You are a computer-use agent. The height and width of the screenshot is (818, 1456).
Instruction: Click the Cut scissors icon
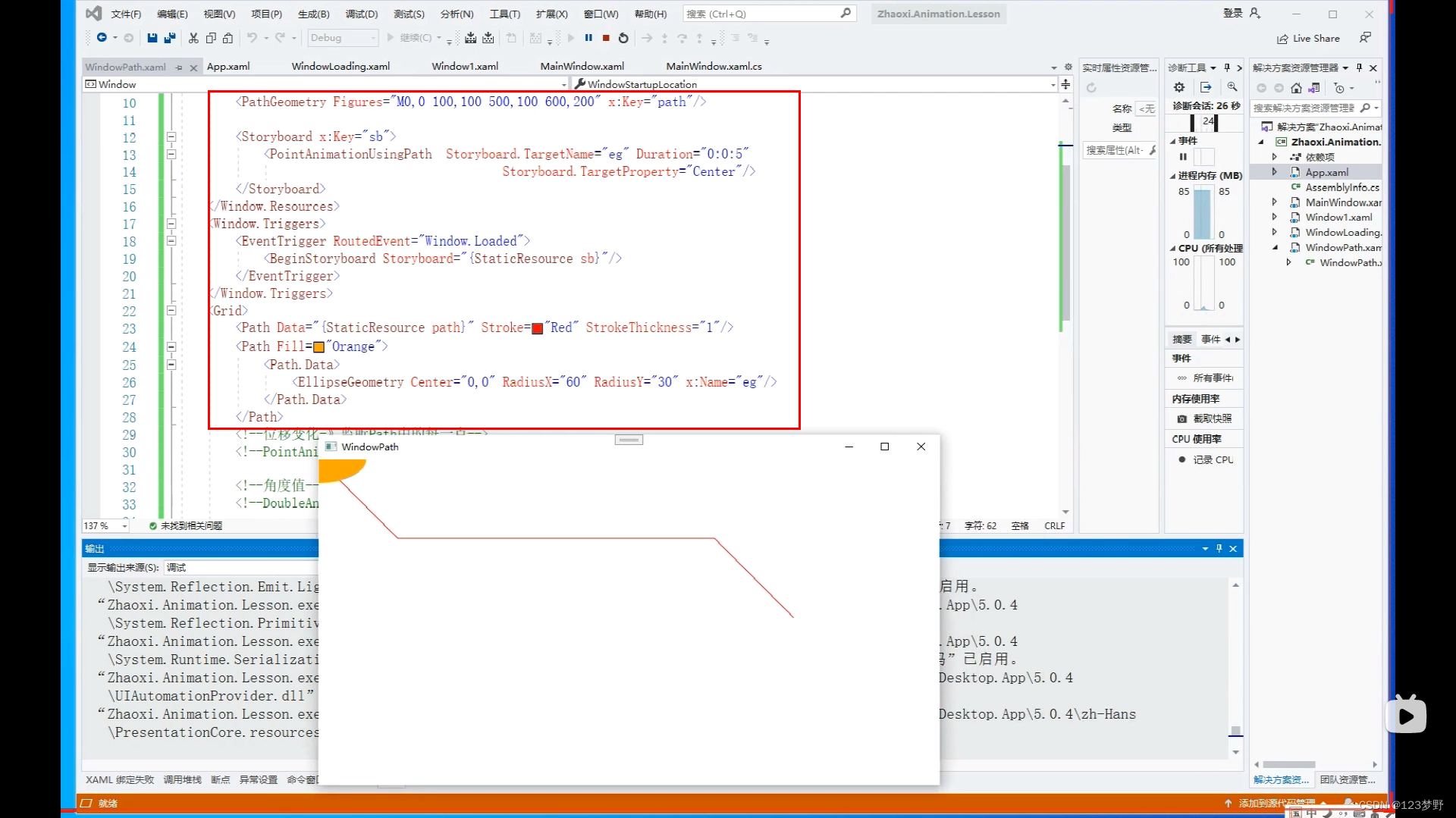tap(193, 38)
